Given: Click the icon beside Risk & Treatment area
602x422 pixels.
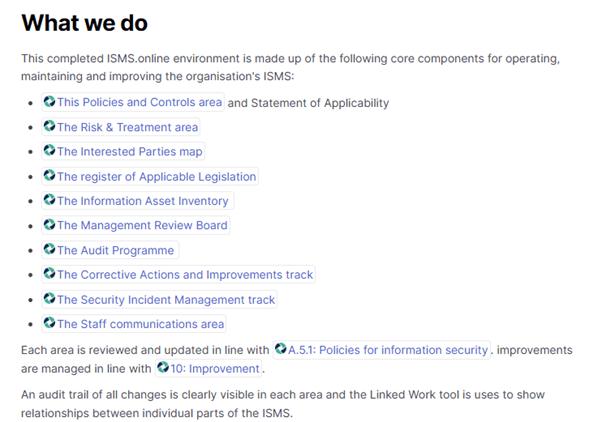Looking at the screenshot, I should click(50, 126).
